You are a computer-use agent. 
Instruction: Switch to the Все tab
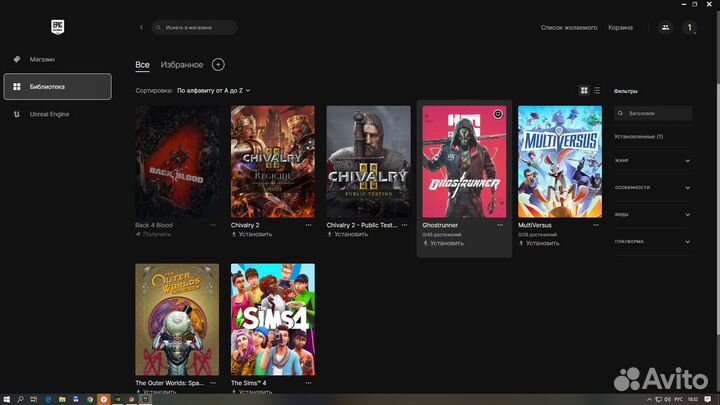coord(142,65)
